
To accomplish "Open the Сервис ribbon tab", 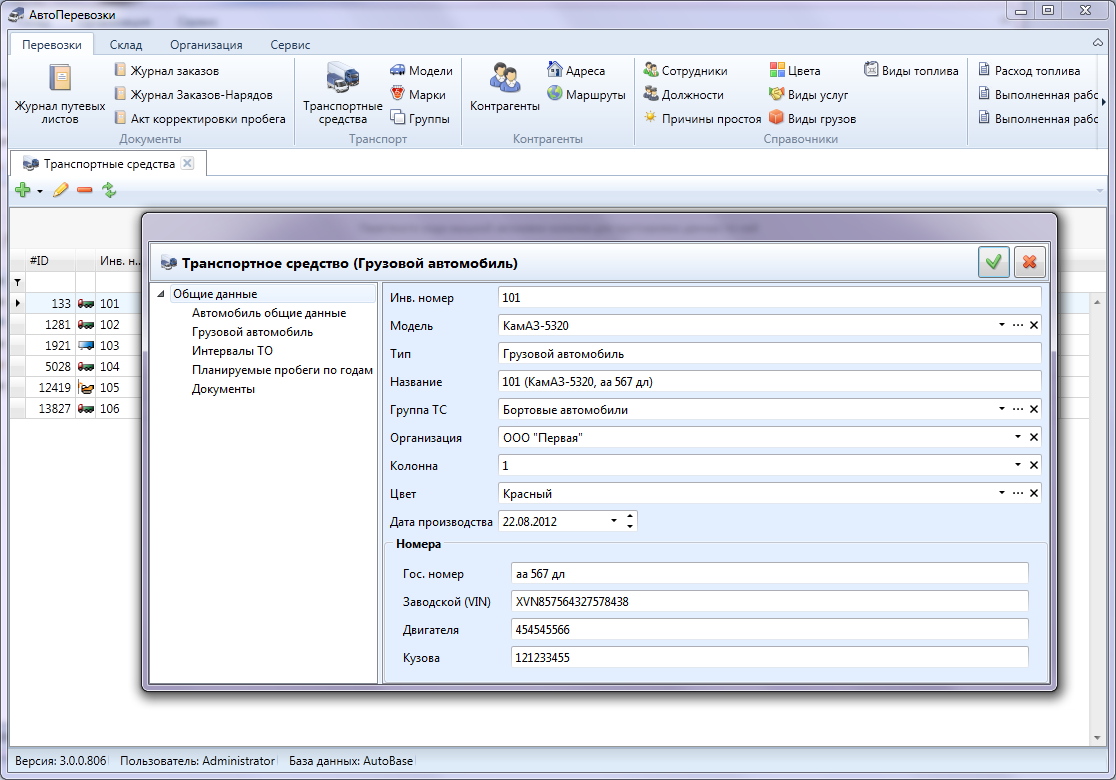I will click(x=290, y=45).
